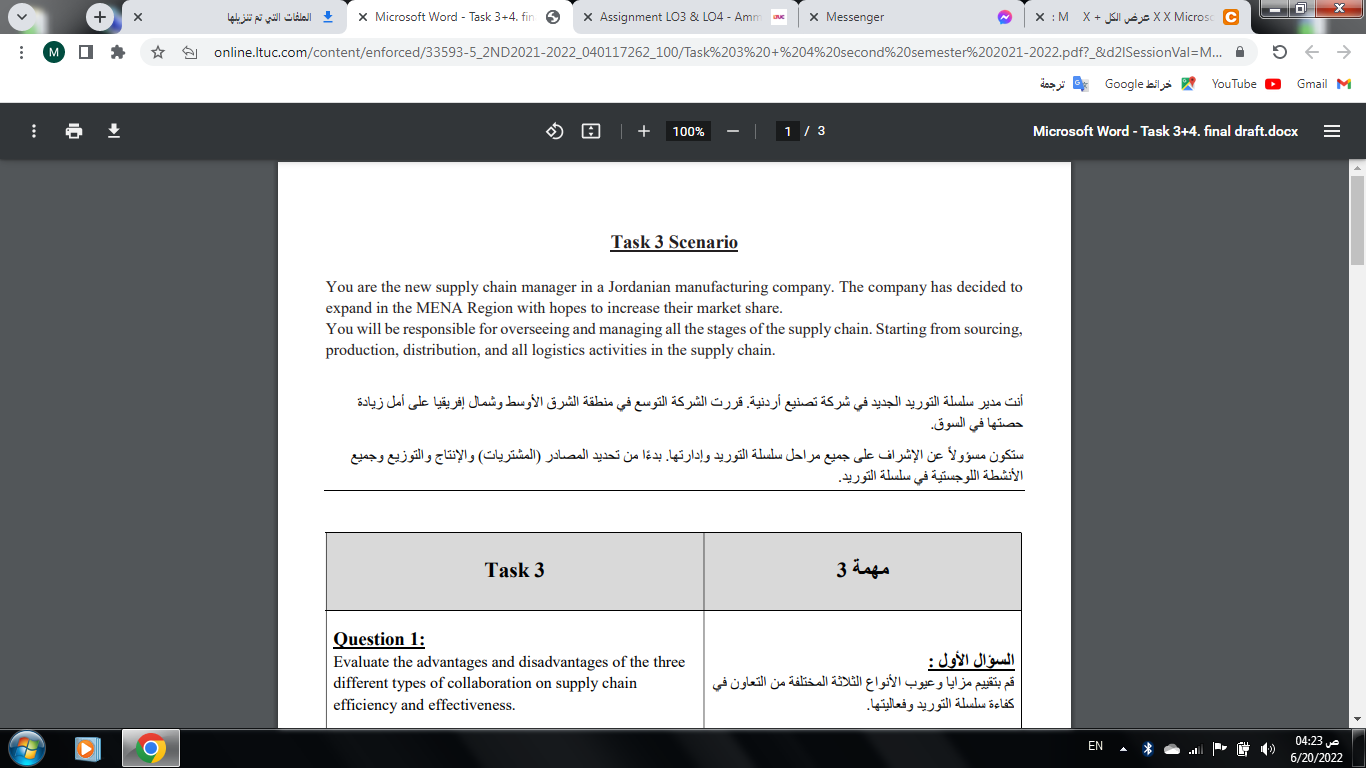Image resolution: width=1366 pixels, height=768 pixels.
Task: Download the Task 3+4 PDF file
Action: click(x=114, y=131)
